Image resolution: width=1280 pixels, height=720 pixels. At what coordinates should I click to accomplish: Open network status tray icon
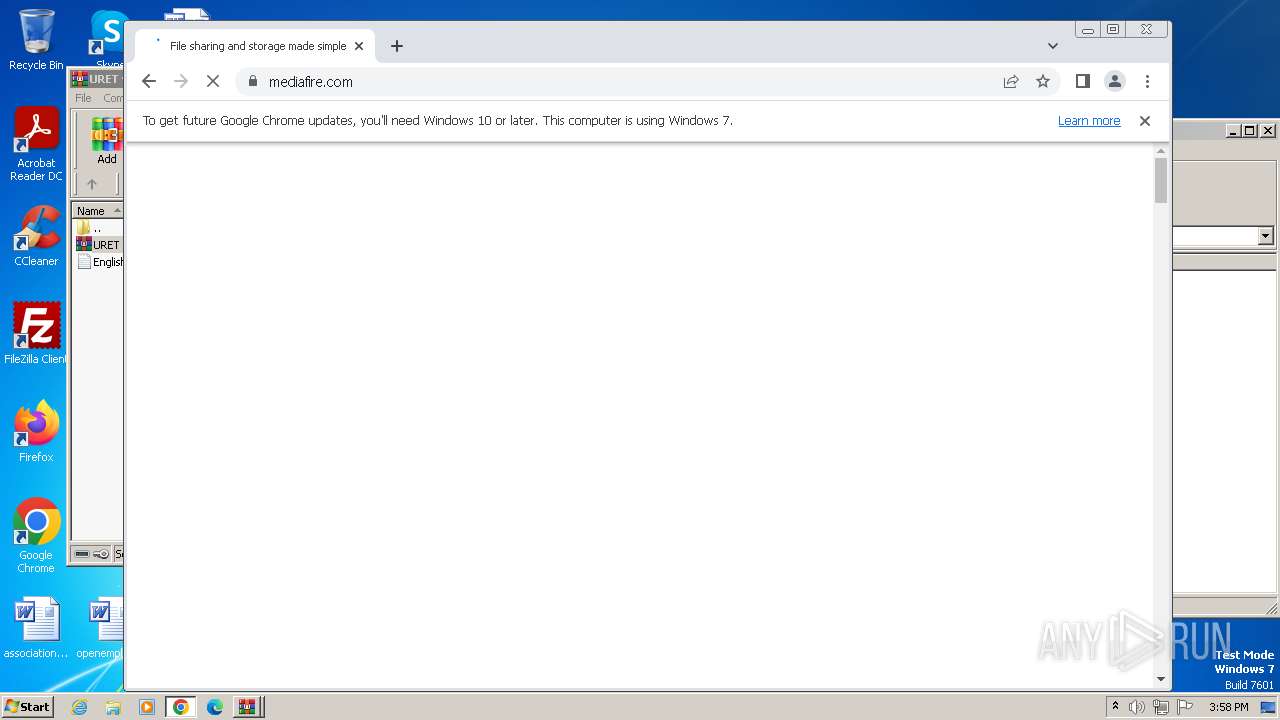[x=1160, y=707]
